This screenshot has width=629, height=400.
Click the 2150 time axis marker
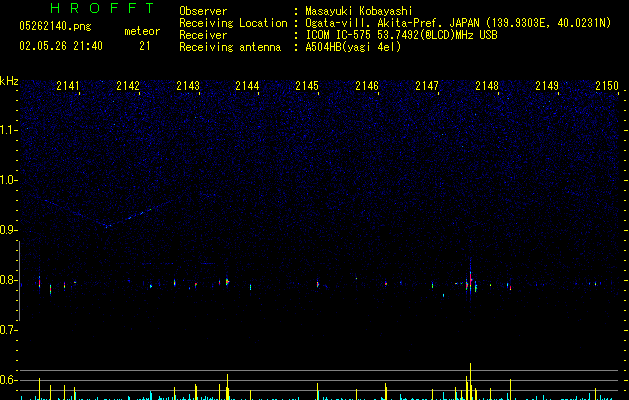607,86
